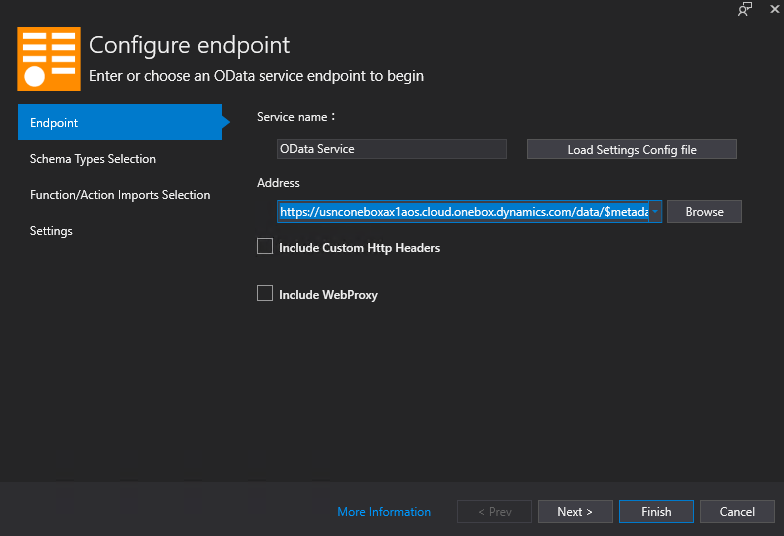Screen dimensions: 784x536
Task: Proceed with the Next > button
Action: (x=575, y=512)
